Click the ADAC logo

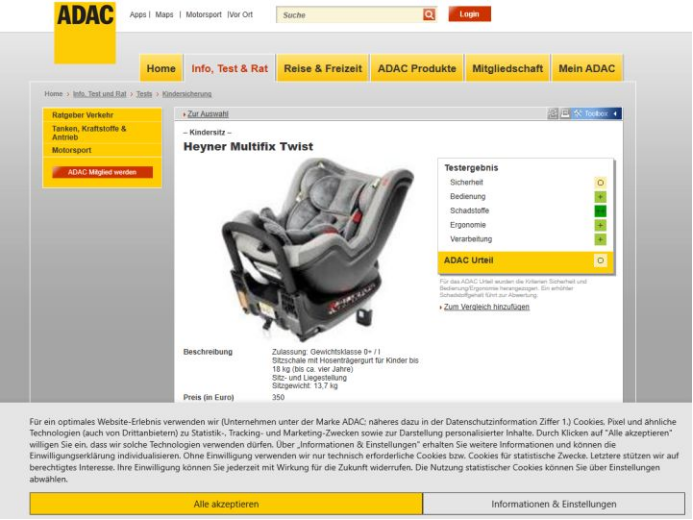(x=85, y=33)
